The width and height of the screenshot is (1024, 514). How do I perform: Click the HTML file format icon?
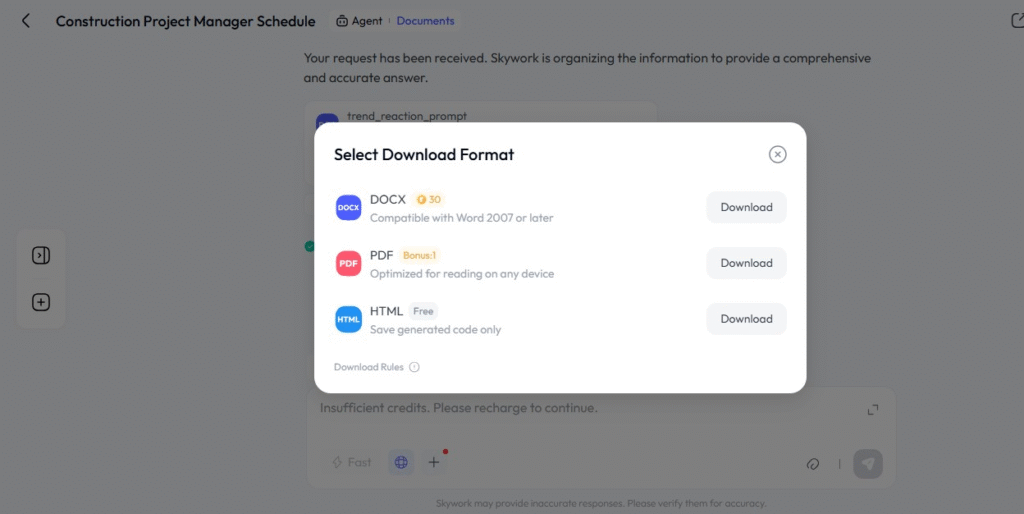point(348,319)
